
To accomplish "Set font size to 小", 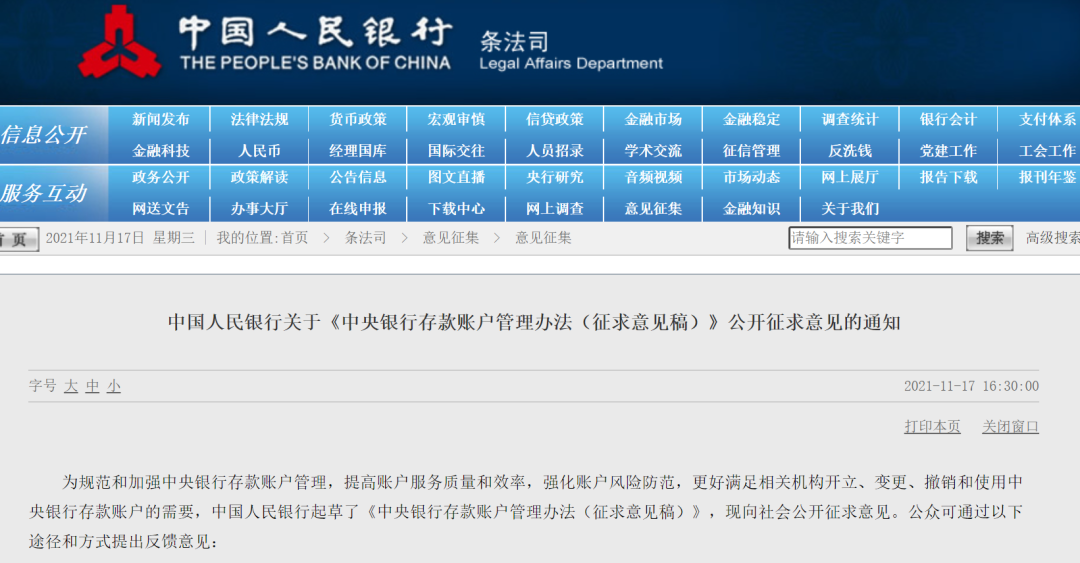I will tap(114, 386).
